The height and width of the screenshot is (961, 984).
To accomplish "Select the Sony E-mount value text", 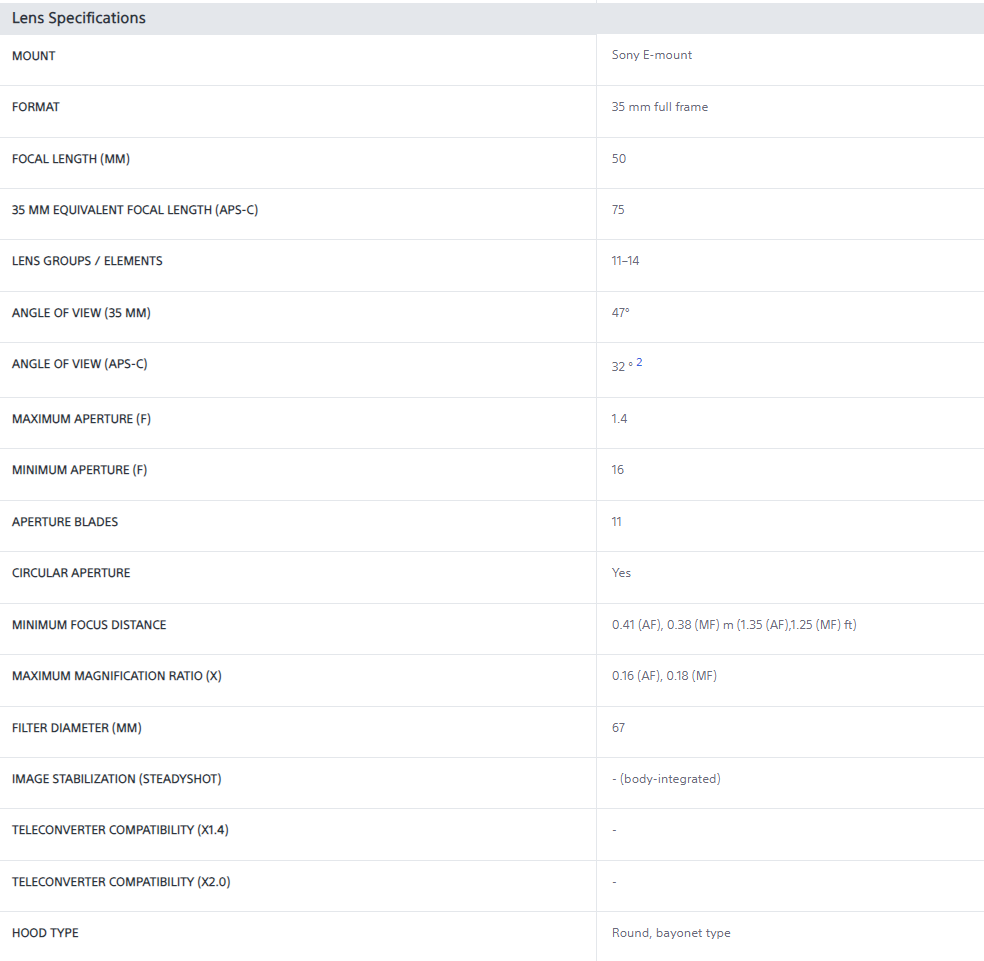I will (651, 55).
